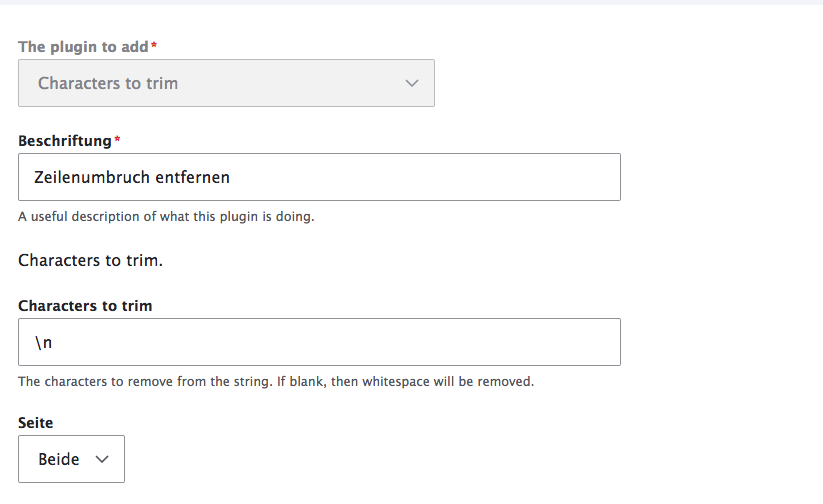Click the chevron arrow next to Beide
The image size is (823, 504).
click(101, 459)
